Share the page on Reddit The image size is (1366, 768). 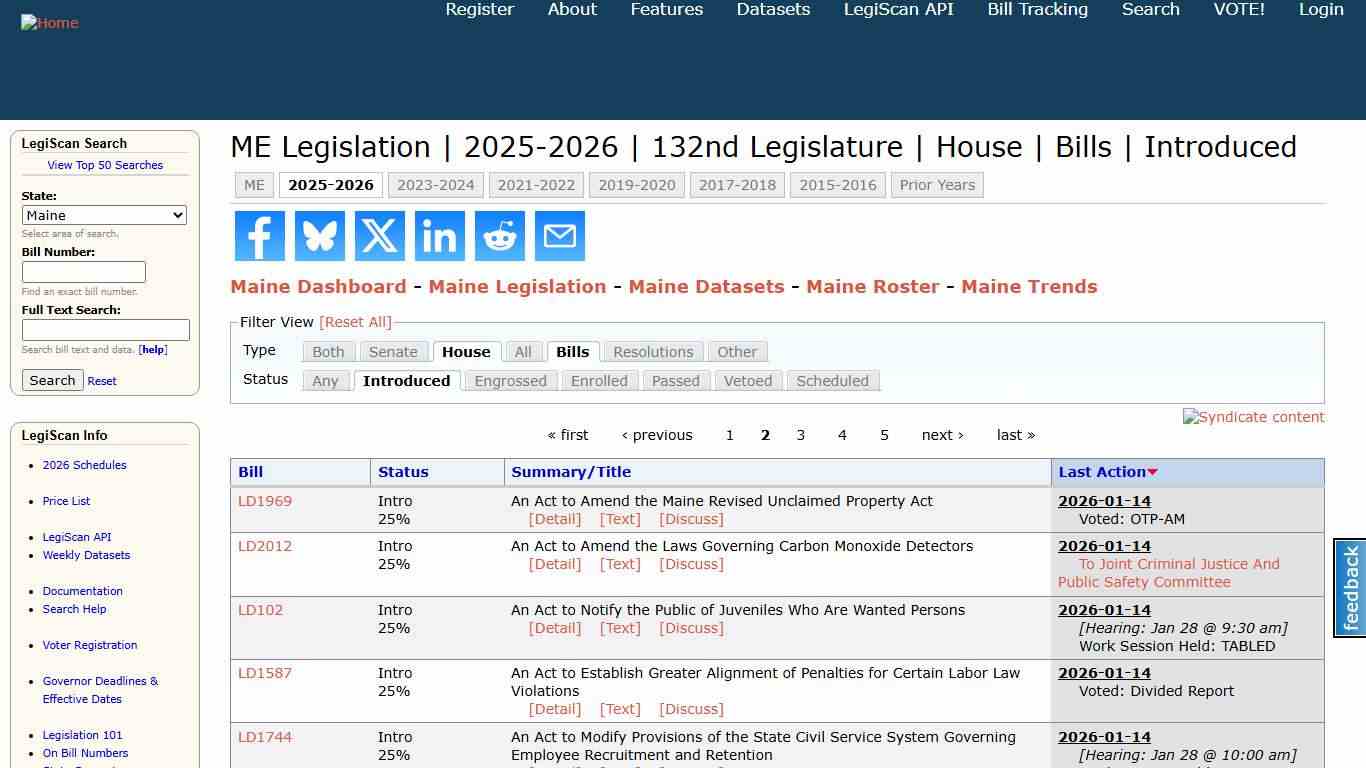coord(499,236)
